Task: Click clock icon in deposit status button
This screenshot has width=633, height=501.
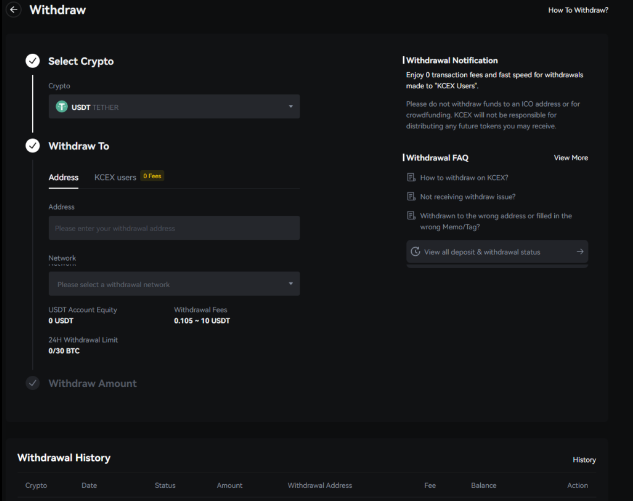Action: tap(416, 252)
